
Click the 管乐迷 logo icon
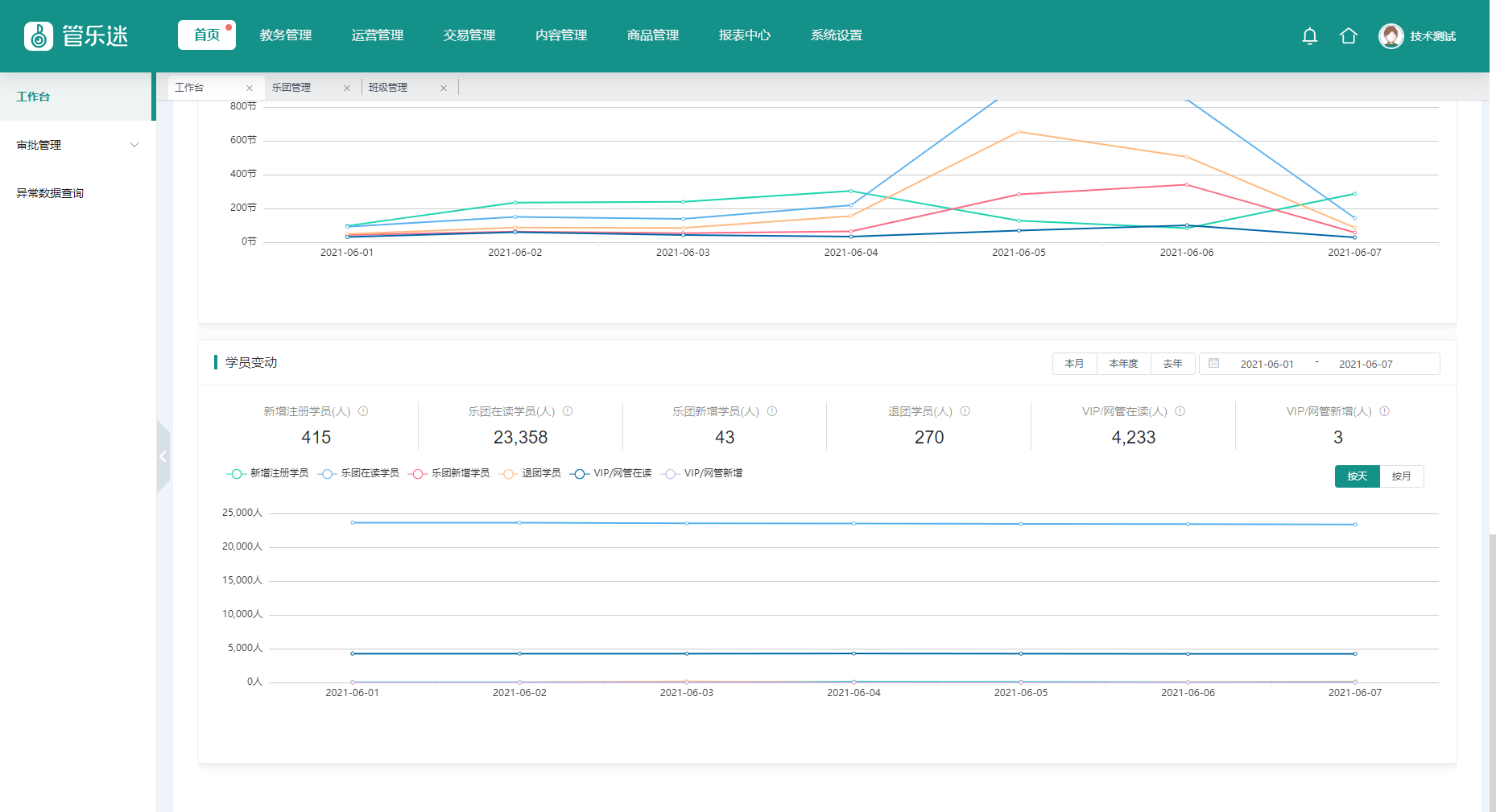click(39, 36)
